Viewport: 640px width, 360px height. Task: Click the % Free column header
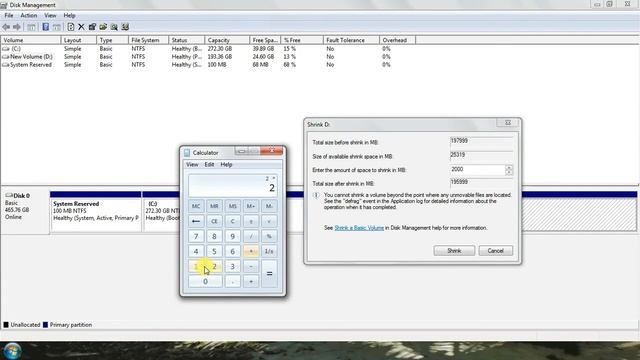click(302, 40)
